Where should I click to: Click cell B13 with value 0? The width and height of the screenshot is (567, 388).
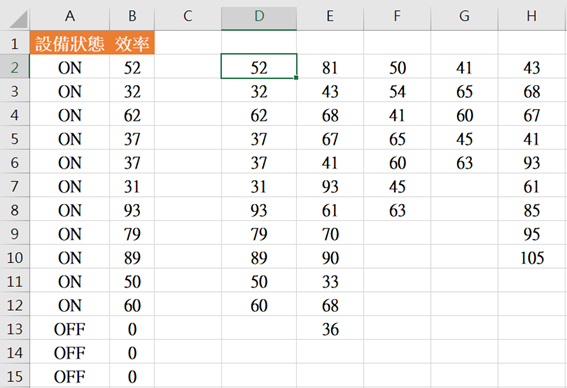pyautogui.click(x=132, y=329)
